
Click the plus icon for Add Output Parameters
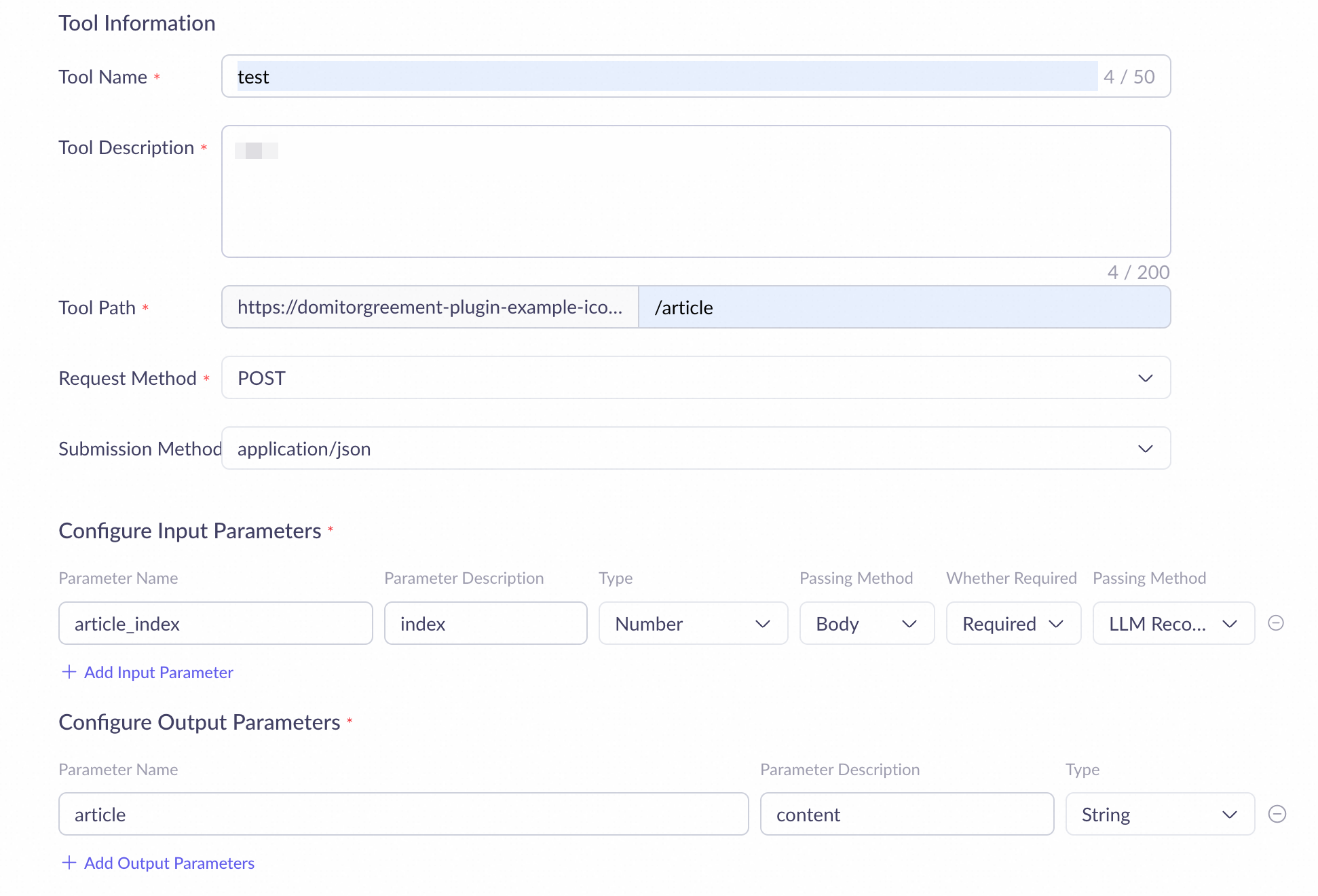[x=69, y=863]
